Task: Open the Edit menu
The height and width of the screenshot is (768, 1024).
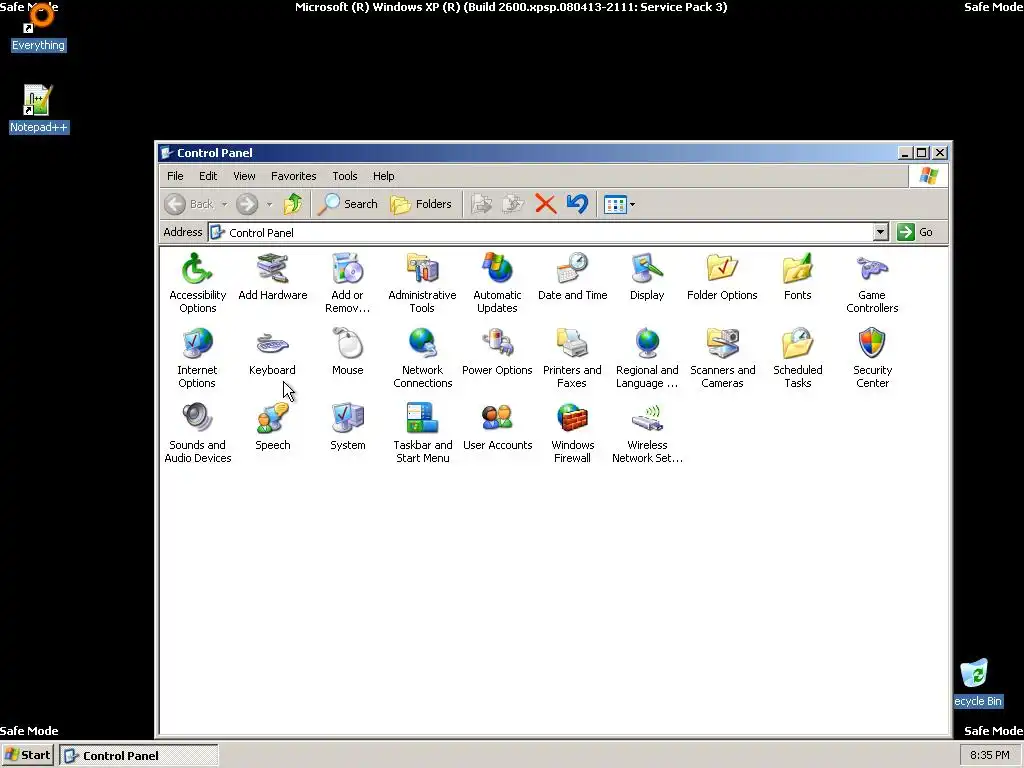Action: pos(208,176)
